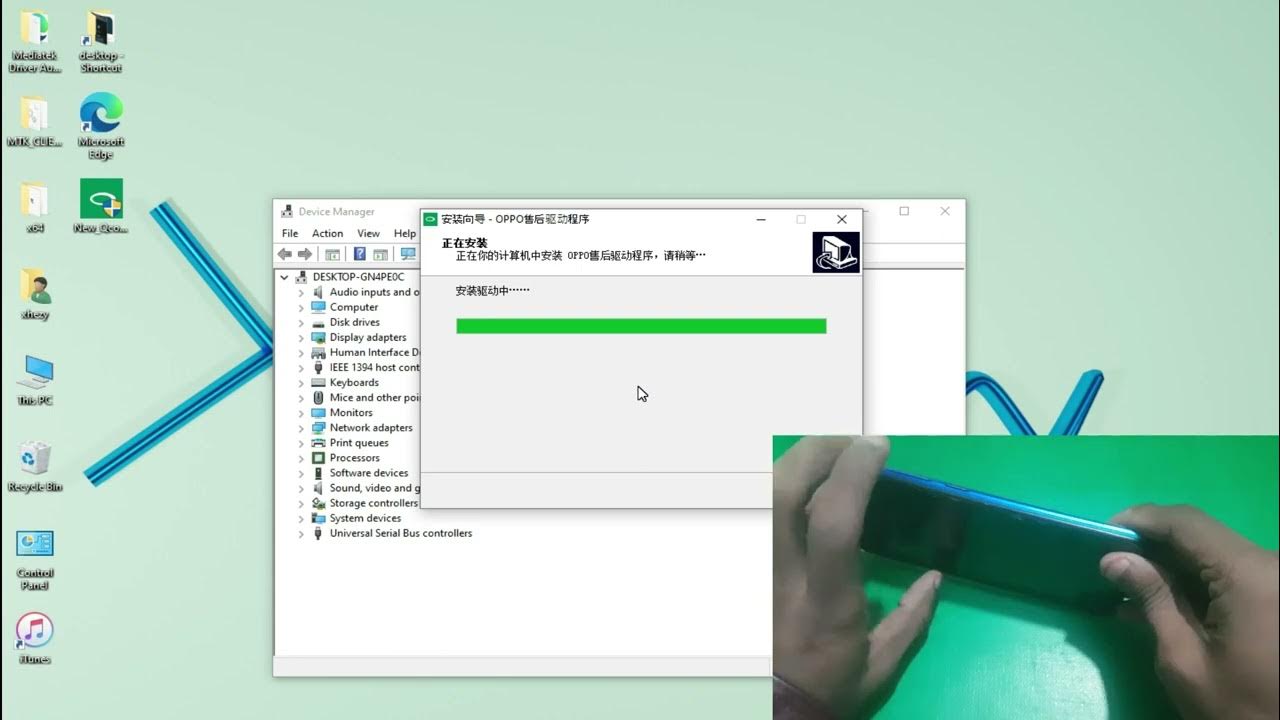Open the Mediatek Driver Au... desktop folder

point(35,41)
